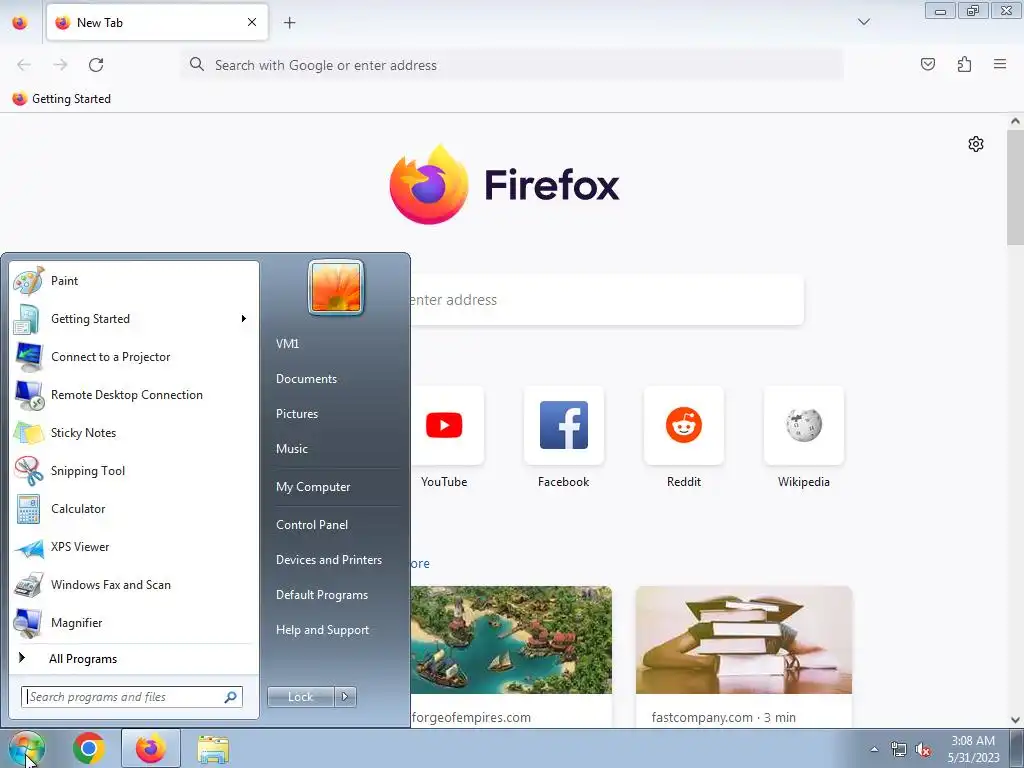1024x768 pixels.
Task: Select the New Tab tab
Action: pos(157,22)
